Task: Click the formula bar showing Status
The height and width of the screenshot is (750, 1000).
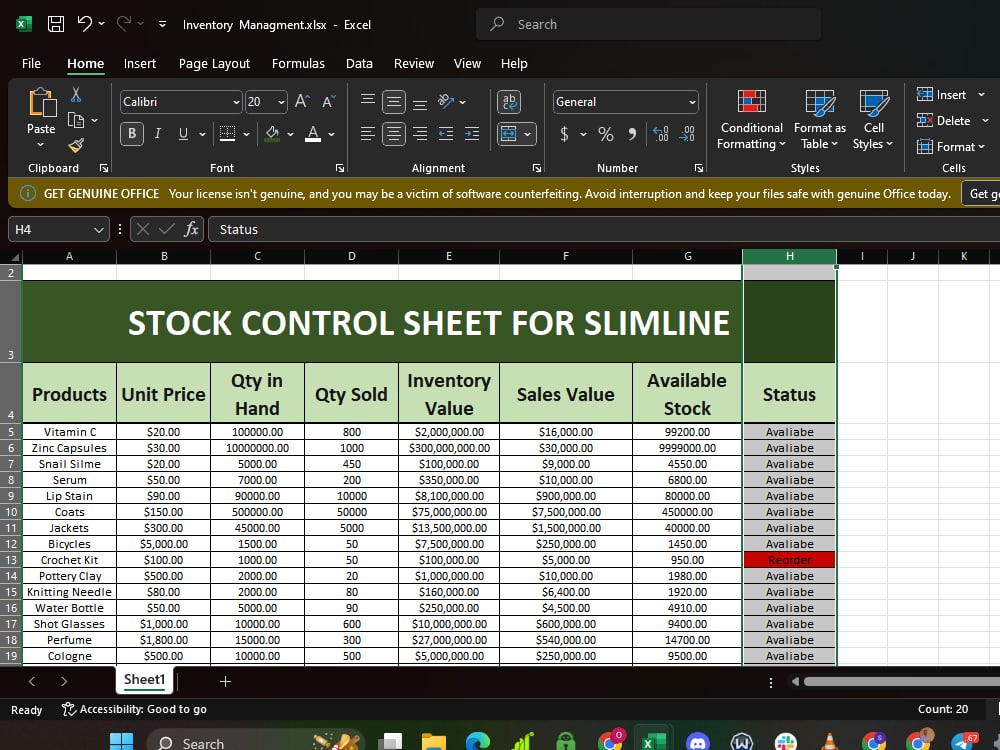Action: click(603, 229)
